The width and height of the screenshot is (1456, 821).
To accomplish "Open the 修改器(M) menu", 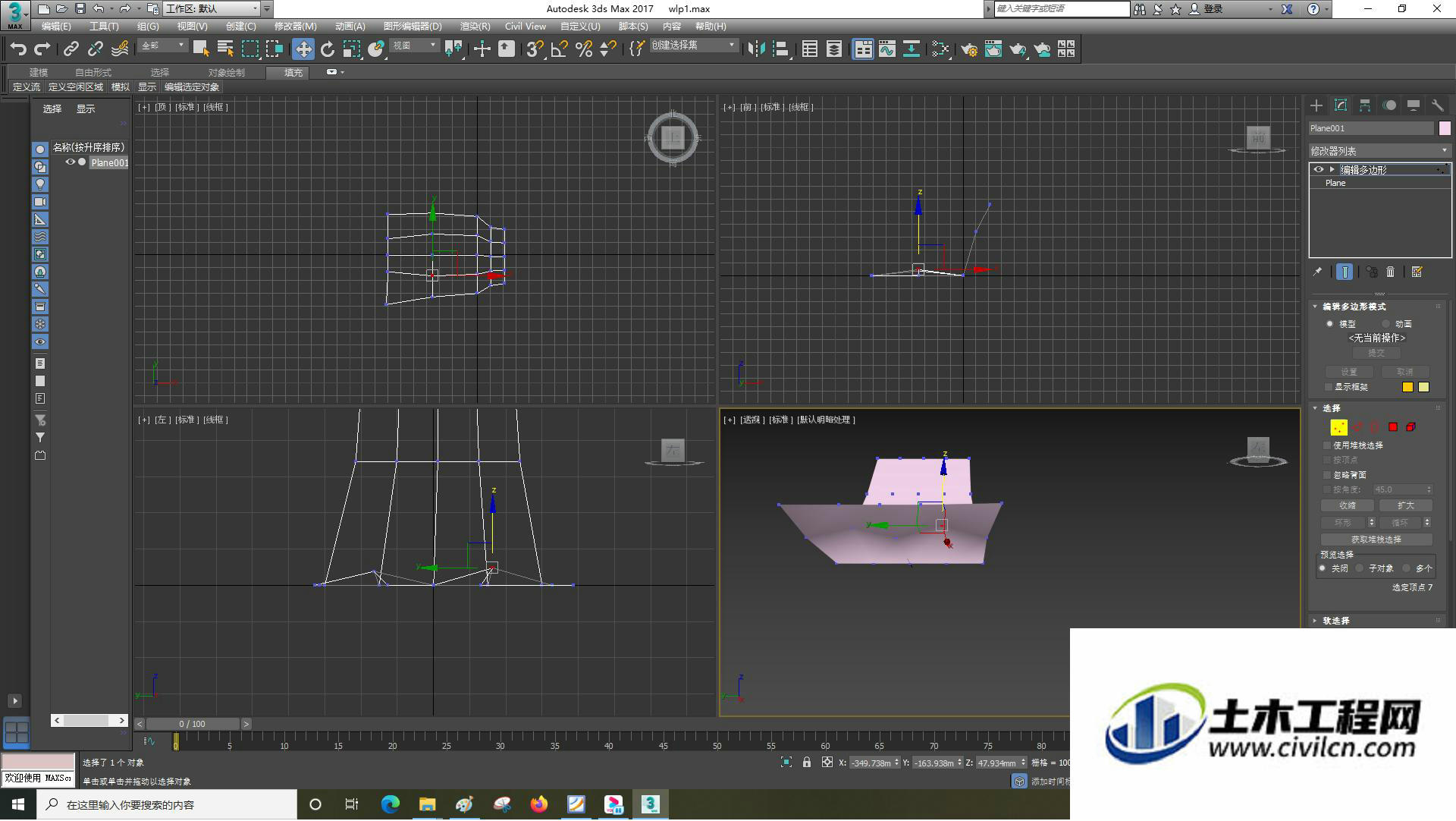I will 295,27.
